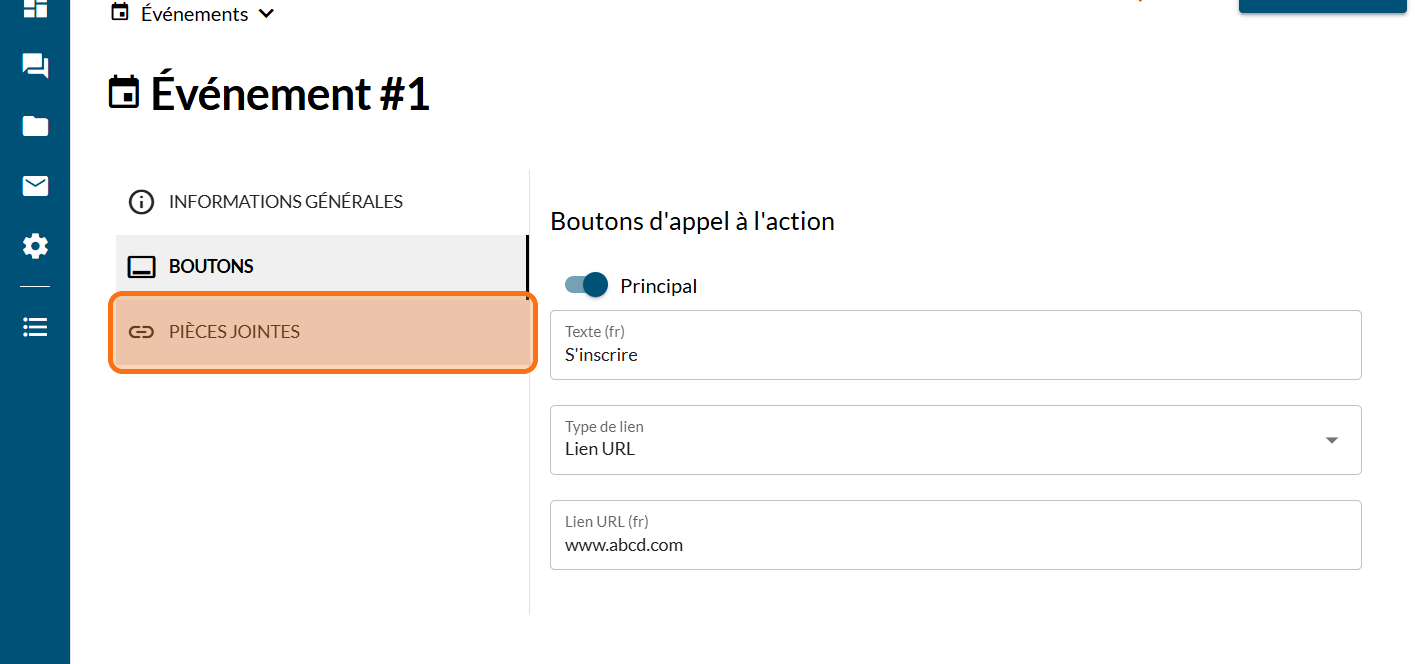Open the Type de lien dropdown
The height and width of the screenshot is (664, 1427).
tap(1331, 440)
